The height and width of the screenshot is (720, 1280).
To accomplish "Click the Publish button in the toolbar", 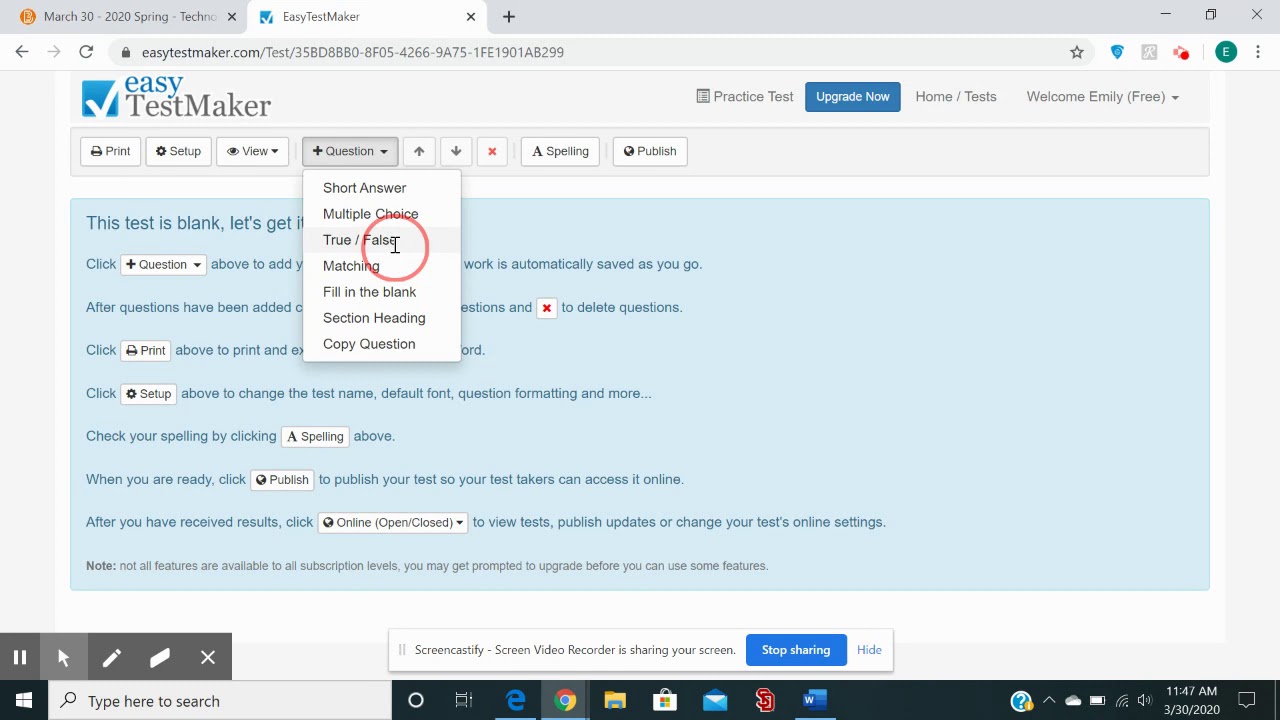I will [650, 151].
